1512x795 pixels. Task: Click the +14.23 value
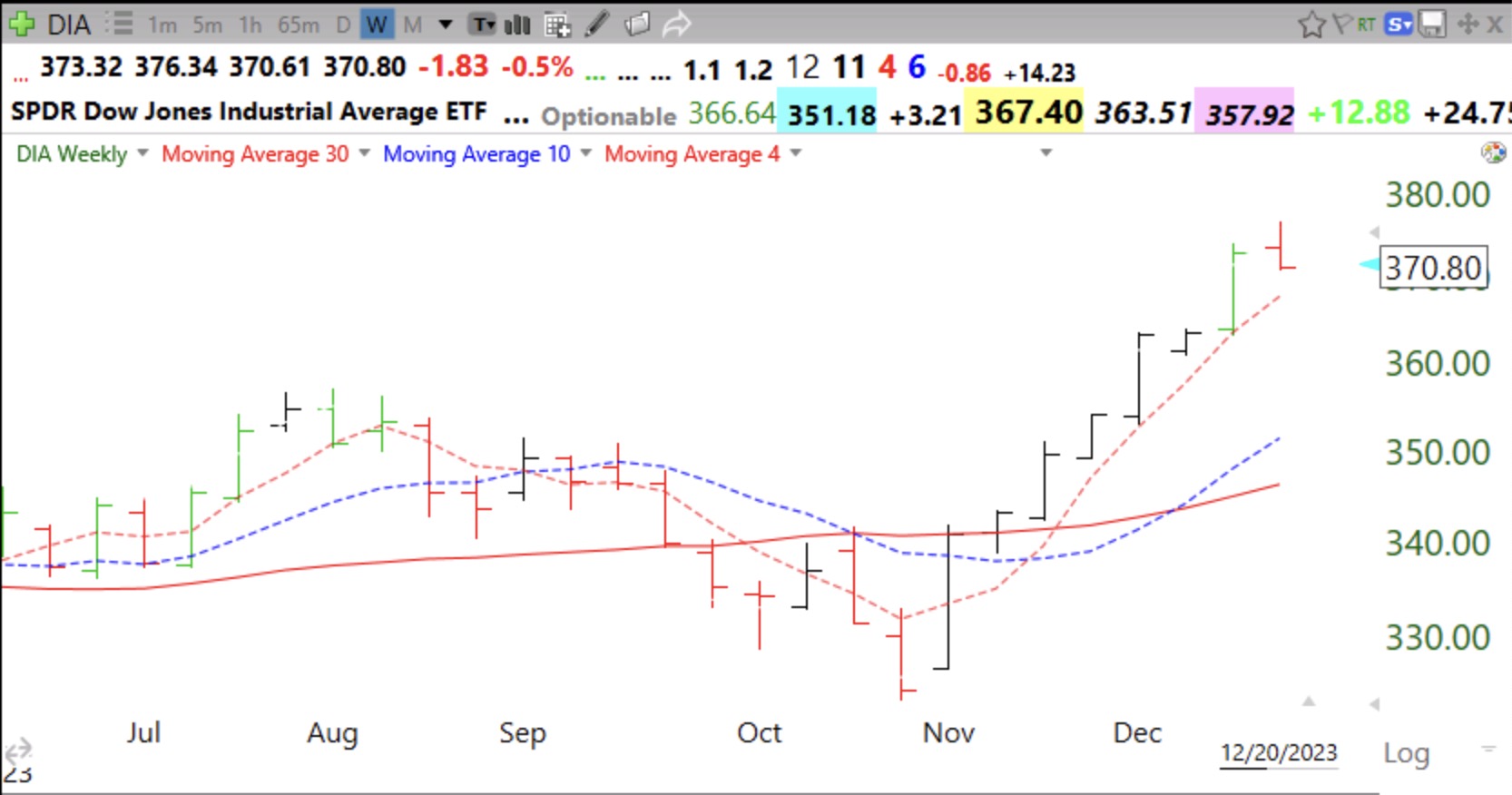click(1039, 73)
